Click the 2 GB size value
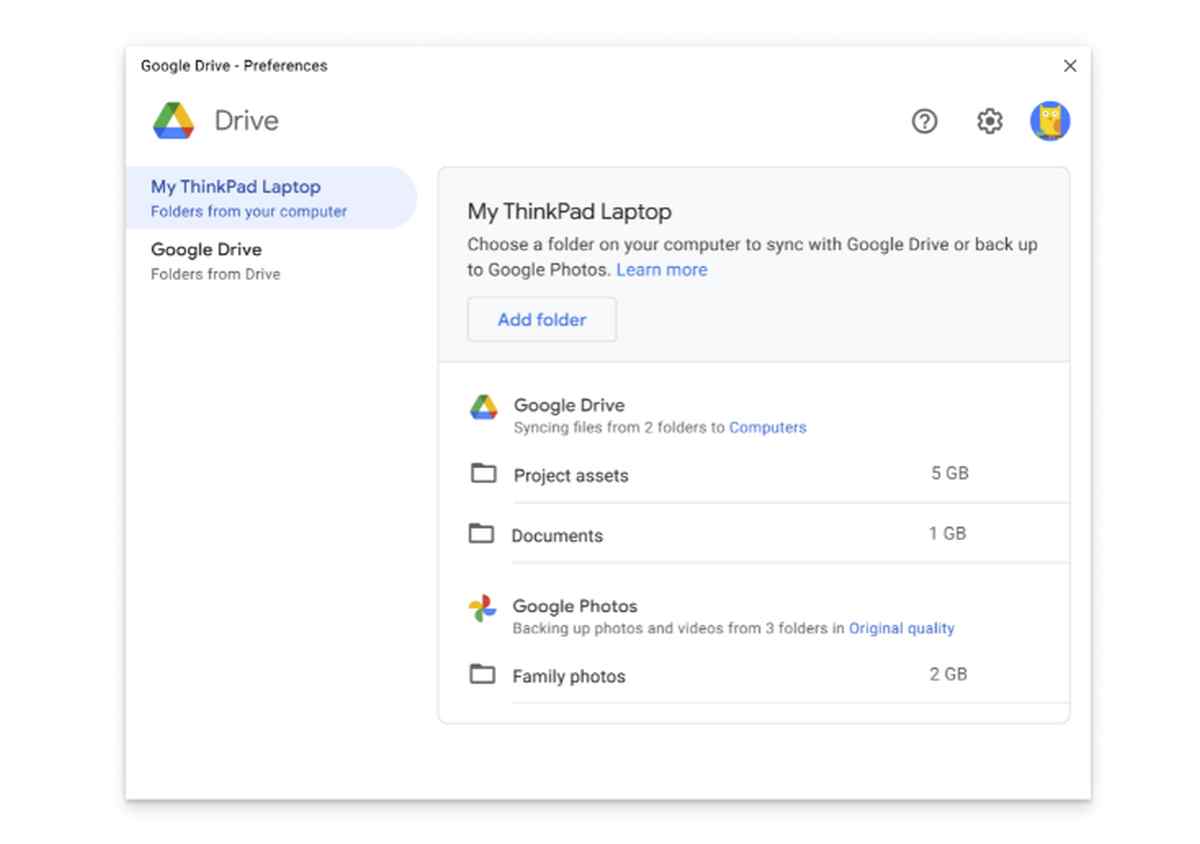 tap(949, 674)
